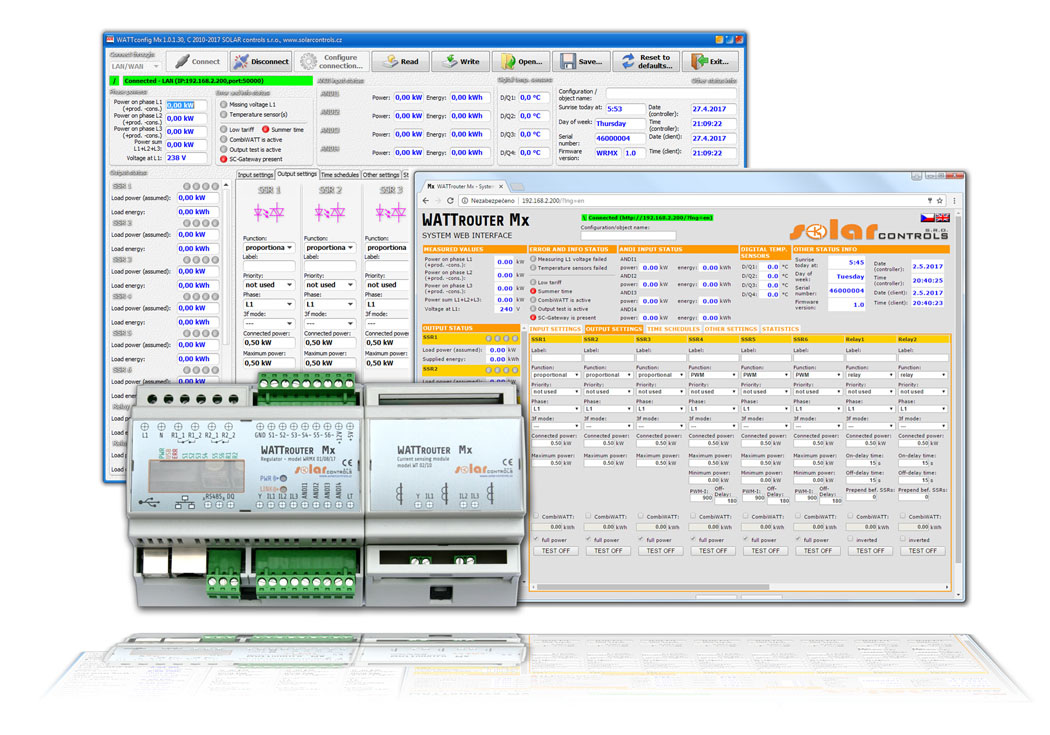
Task: Click the browser reload icon
Action: click(450, 200)
